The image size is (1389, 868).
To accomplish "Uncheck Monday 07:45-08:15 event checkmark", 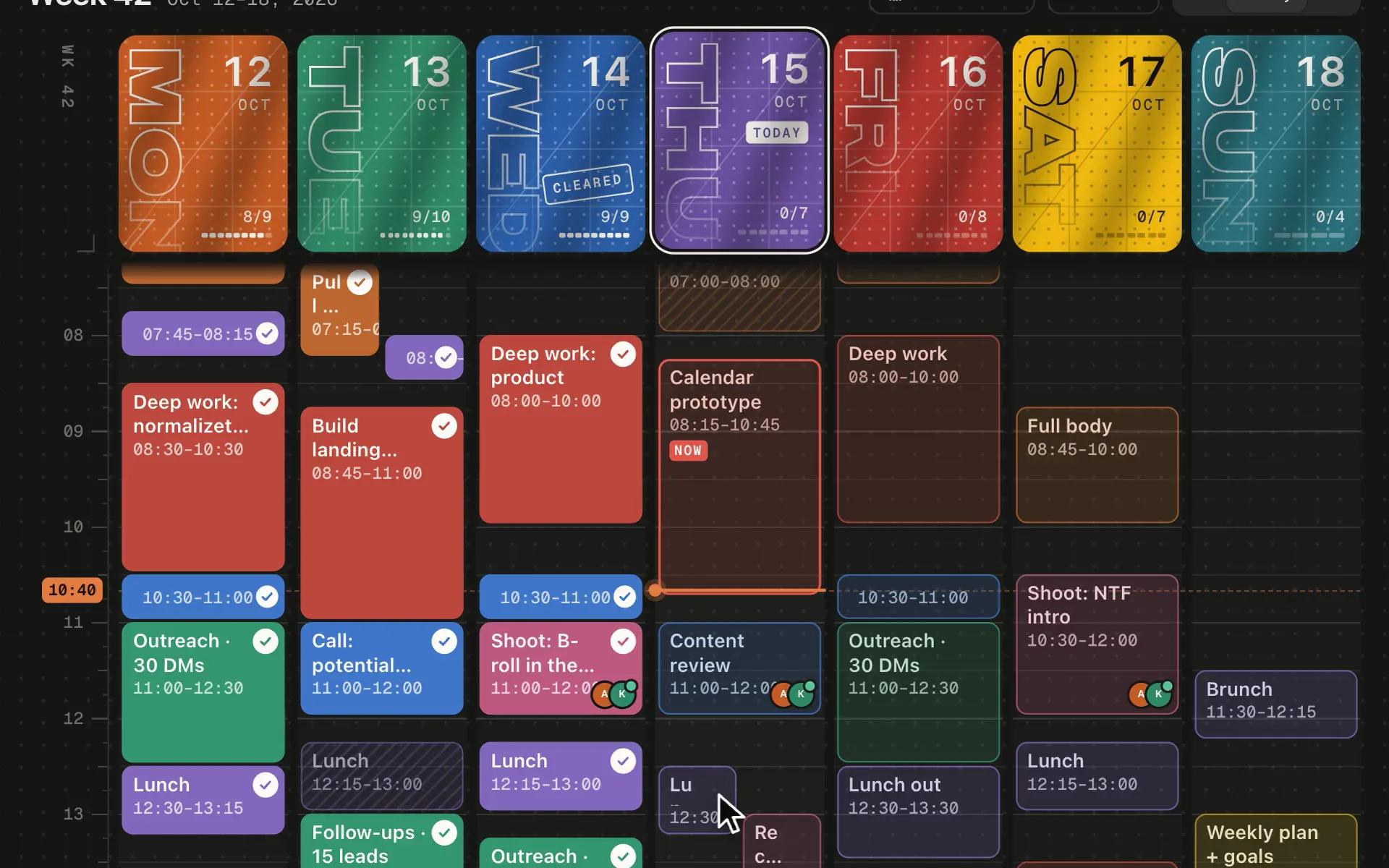I will 267,333.
